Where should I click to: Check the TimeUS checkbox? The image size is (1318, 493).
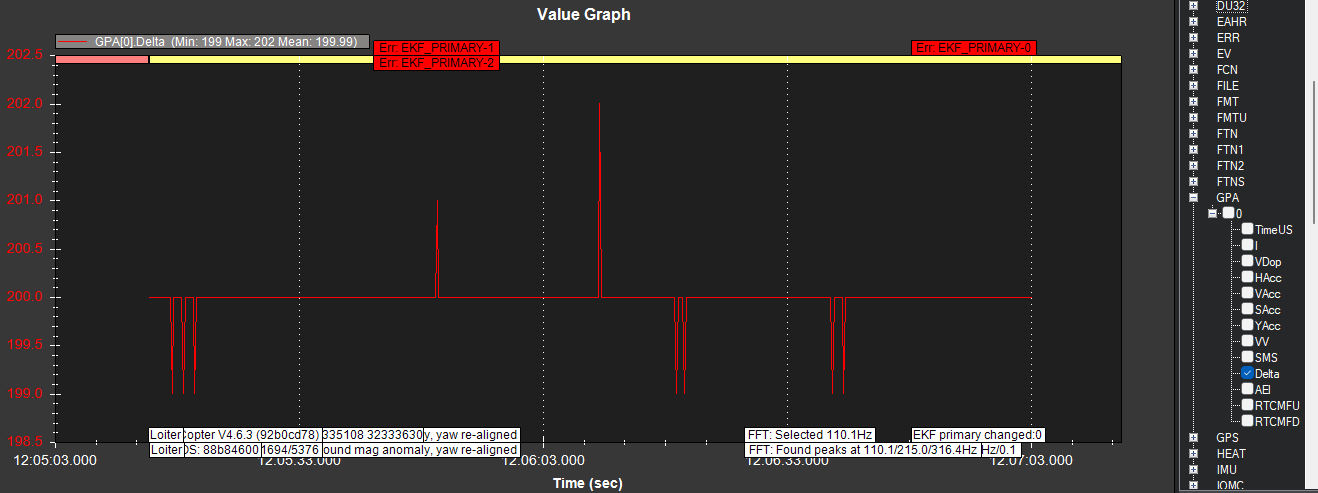(x=1247, y=229)
